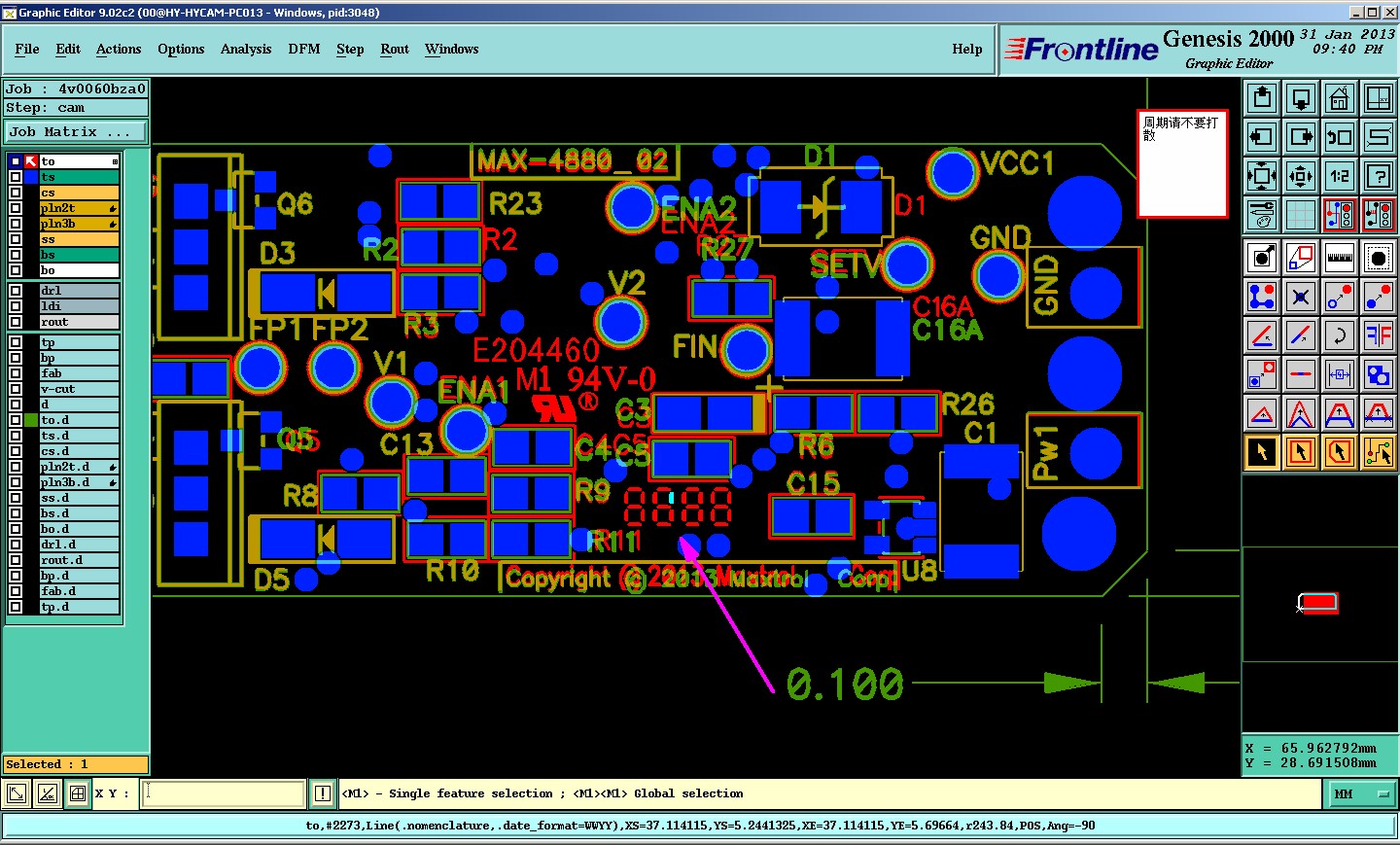1400x845 pixels.
Task: Click the question mark help icon
Action: 1379,176
